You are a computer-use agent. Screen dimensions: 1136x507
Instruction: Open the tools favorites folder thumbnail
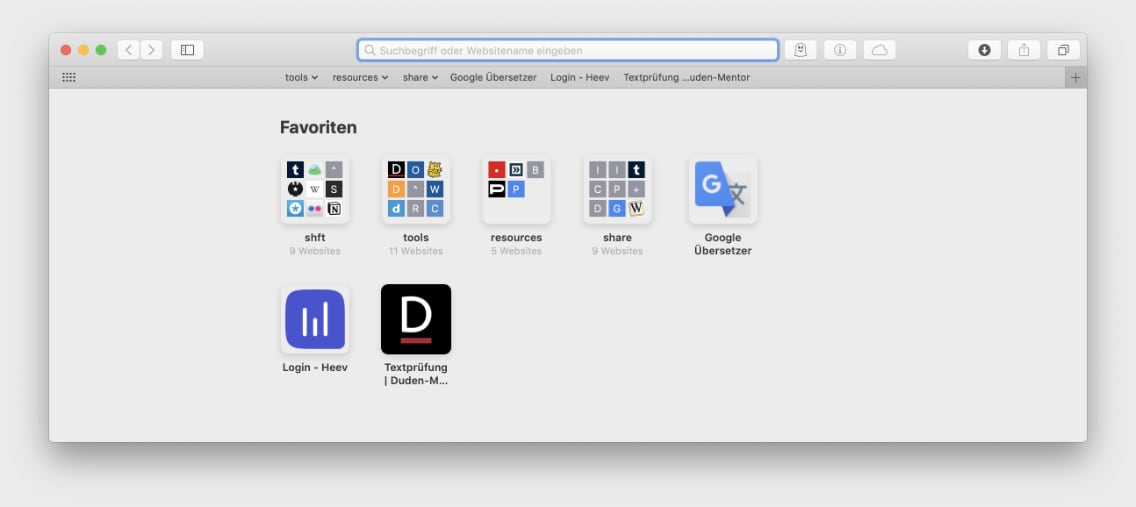tap(416, 189)
